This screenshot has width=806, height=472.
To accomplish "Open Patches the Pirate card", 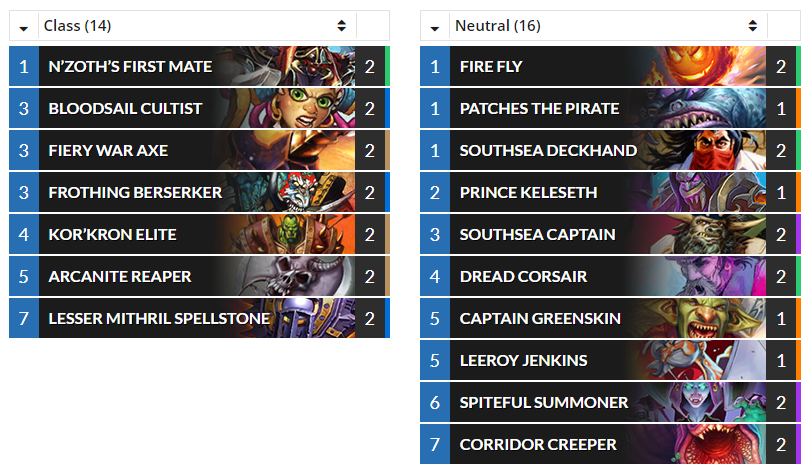I will [610, 108].
